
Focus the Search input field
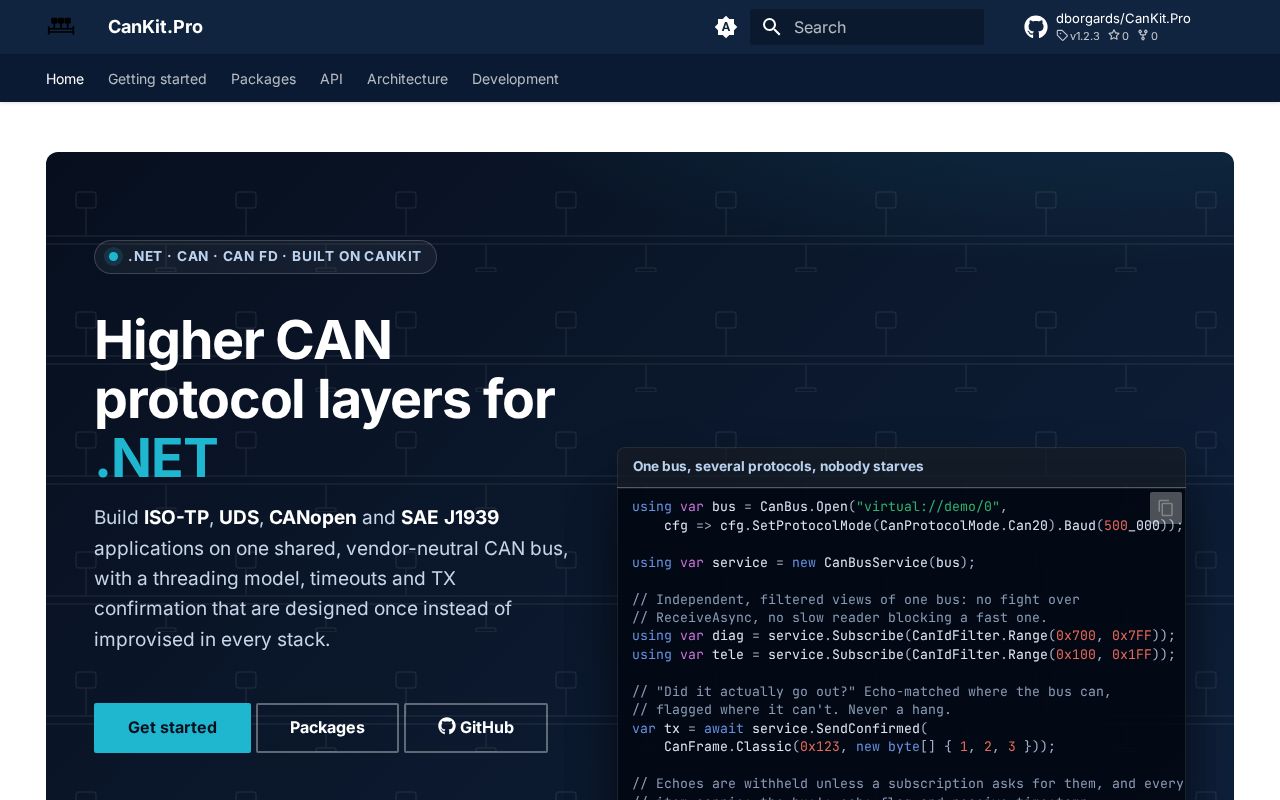[867, 27]
